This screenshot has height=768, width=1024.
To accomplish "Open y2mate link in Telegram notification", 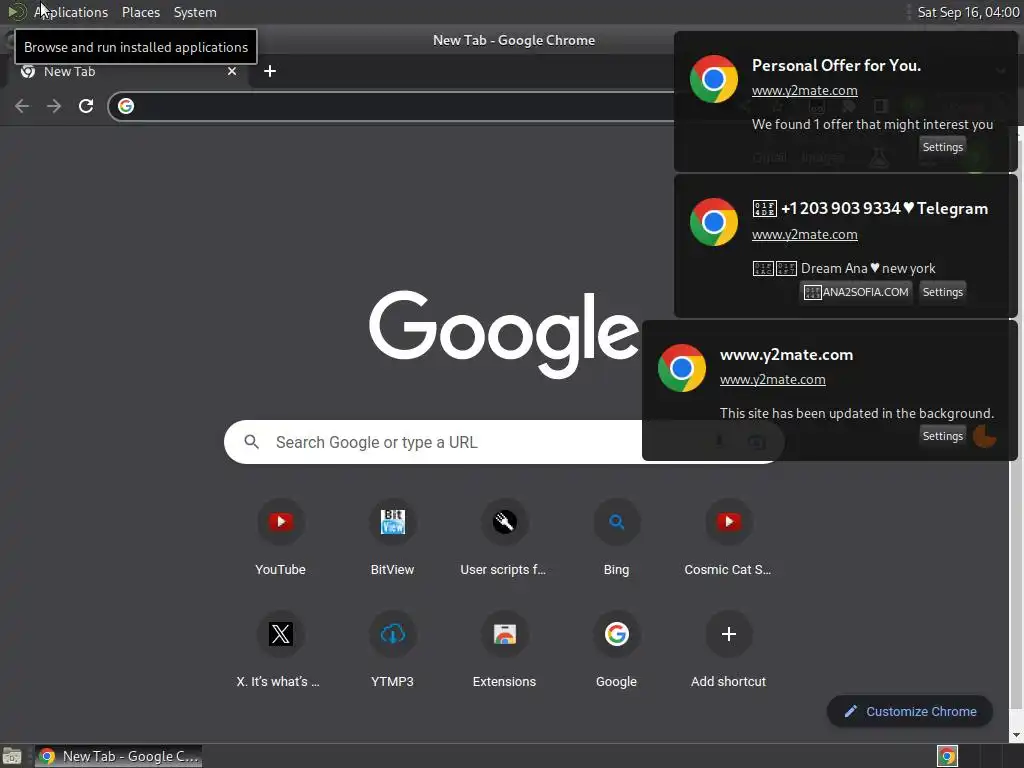I will tap(805, 234).
